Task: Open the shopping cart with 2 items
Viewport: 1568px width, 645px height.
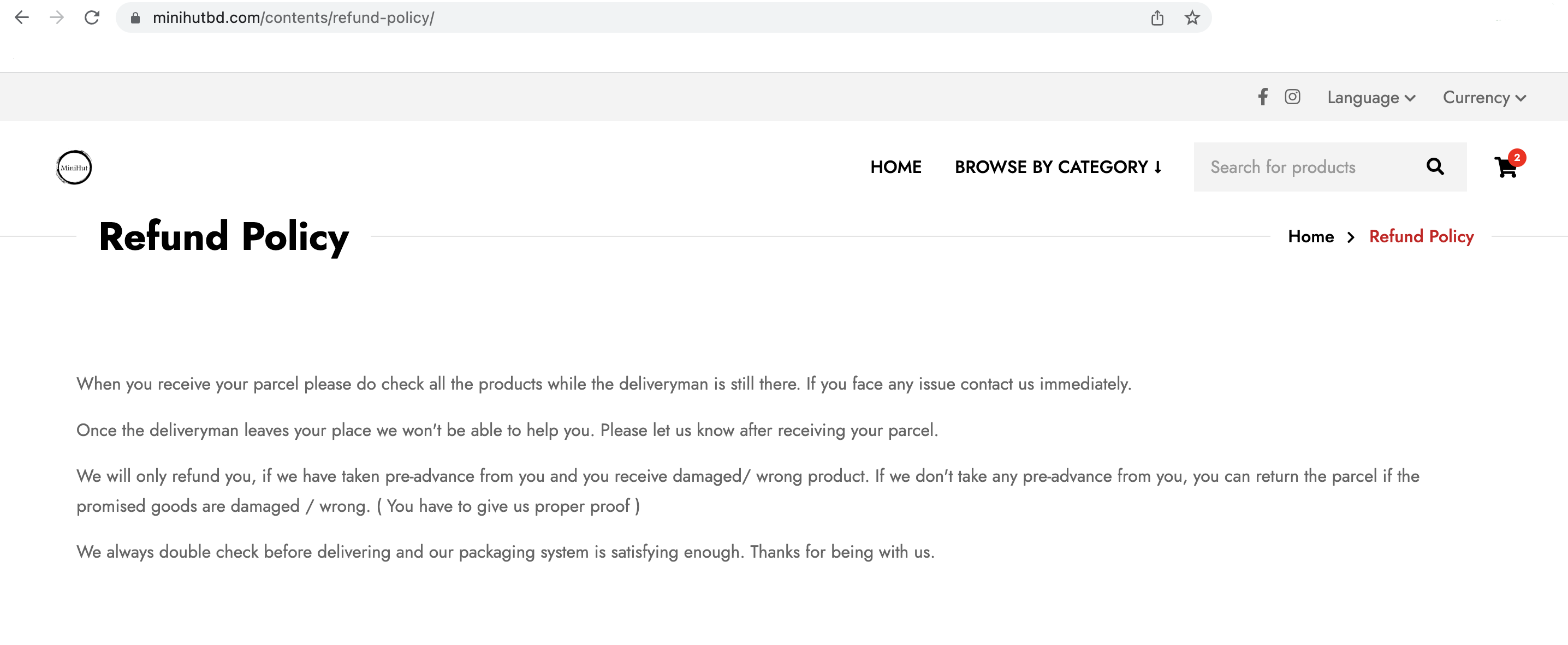Action: tap(1506, 167)
